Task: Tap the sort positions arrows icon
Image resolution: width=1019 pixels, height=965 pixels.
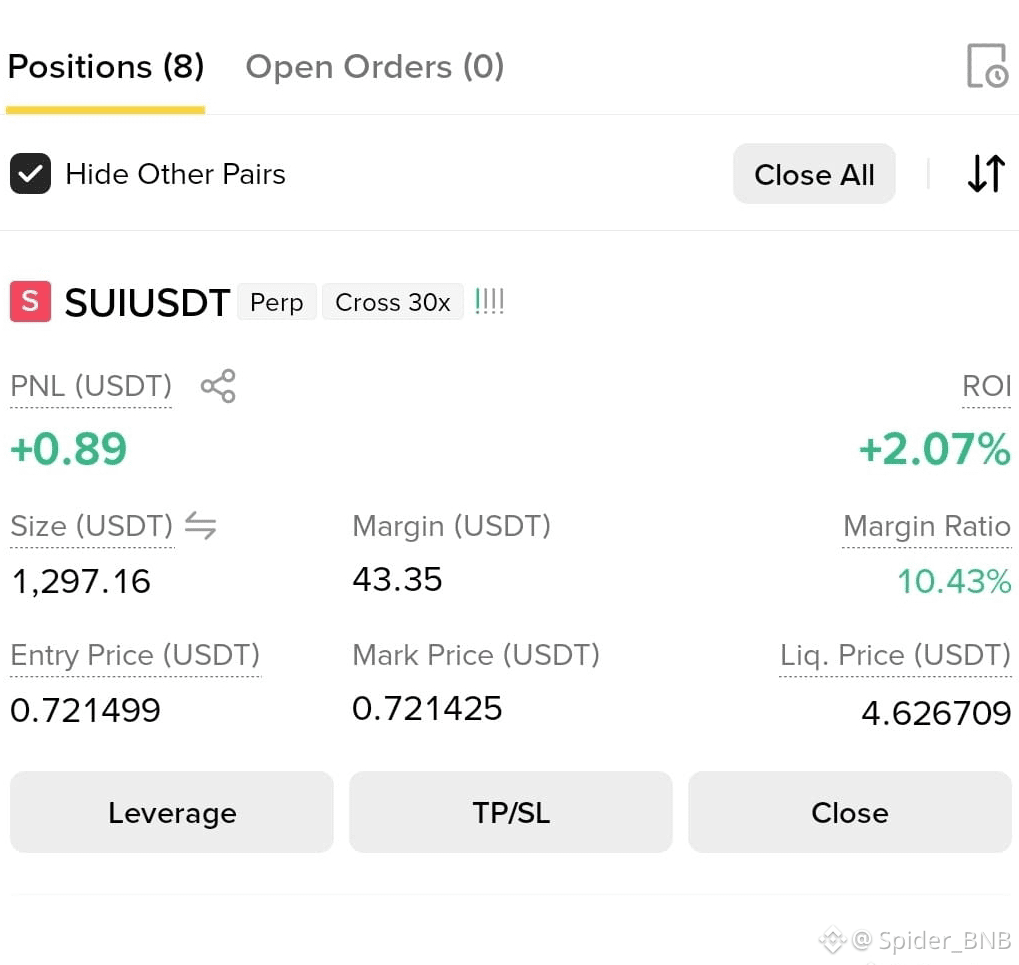Action: 986,174
